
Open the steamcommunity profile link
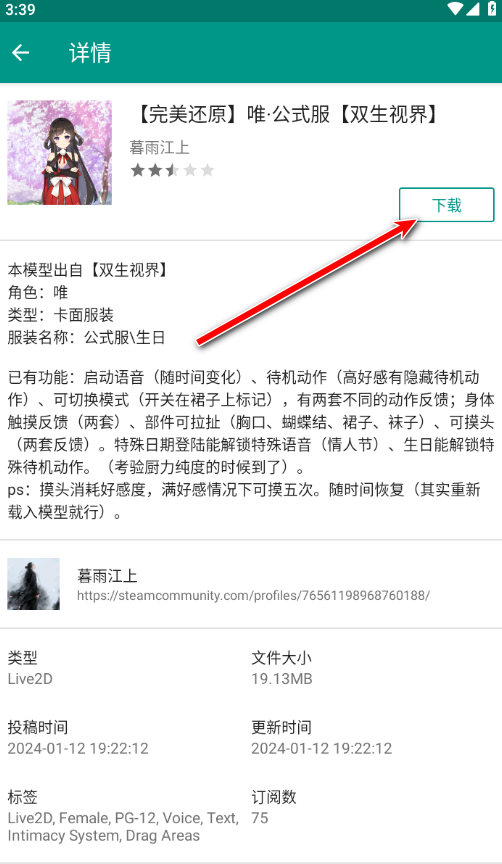[253, 596]
